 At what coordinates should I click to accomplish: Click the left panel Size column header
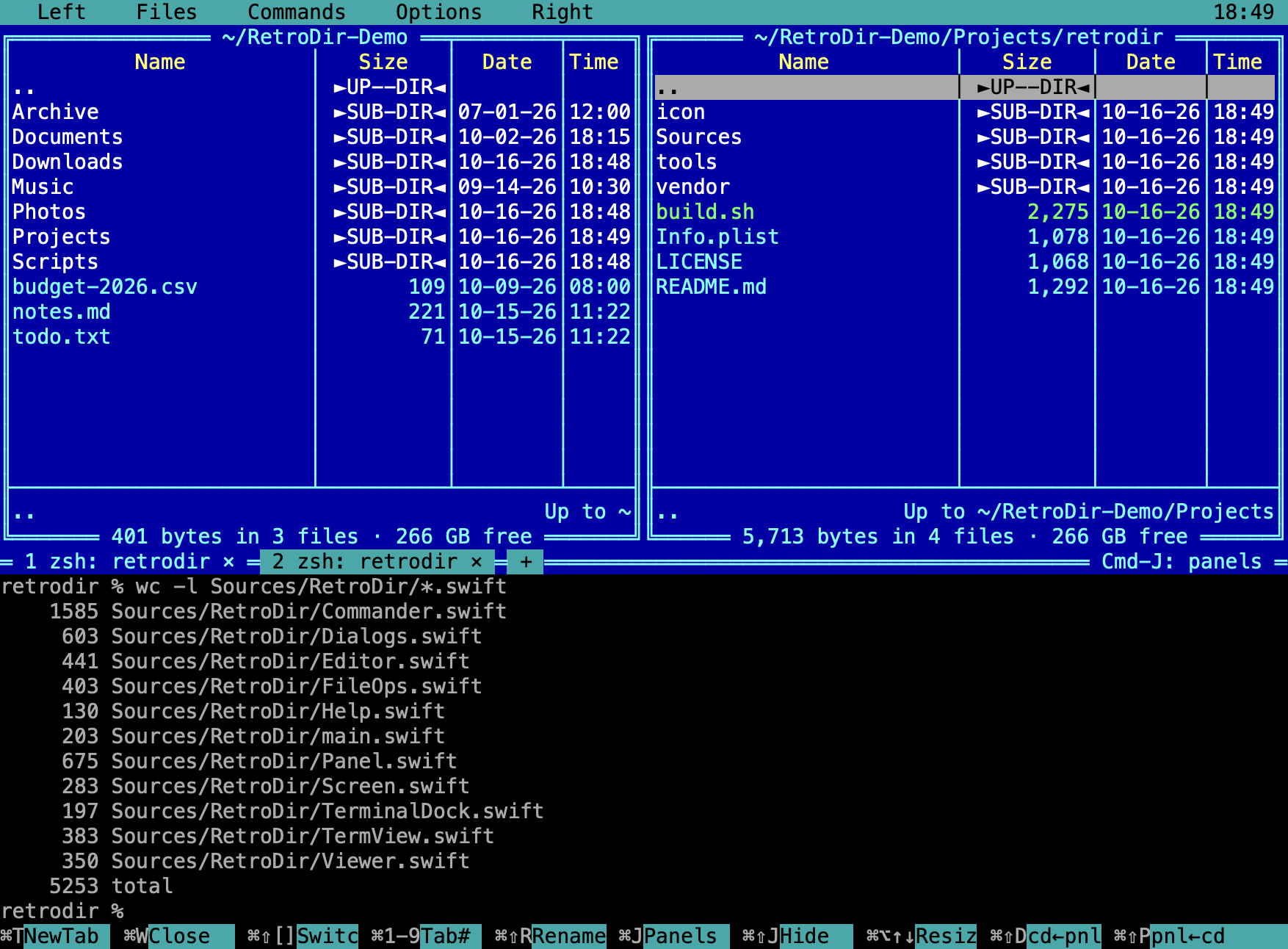[383, 62]
